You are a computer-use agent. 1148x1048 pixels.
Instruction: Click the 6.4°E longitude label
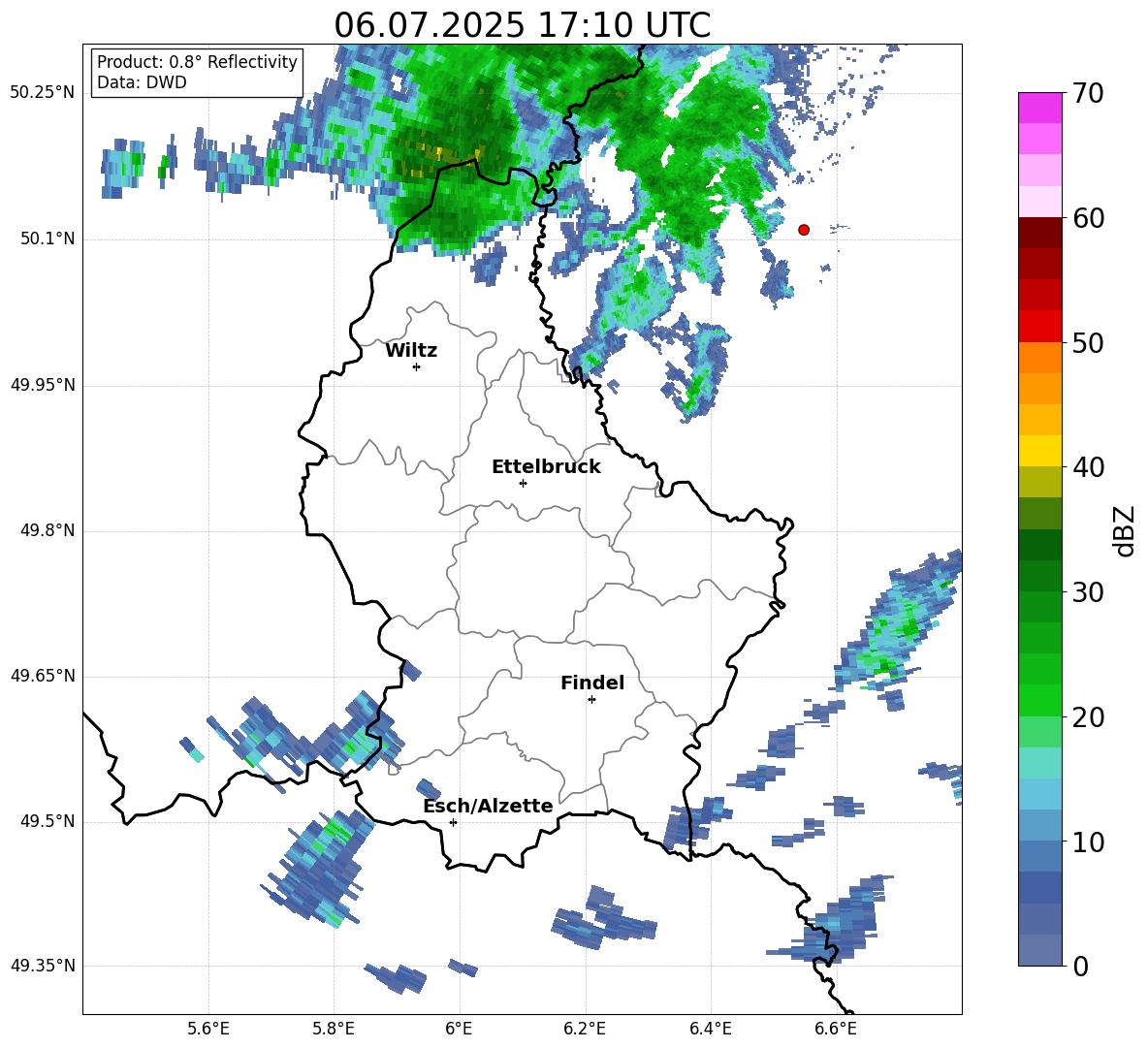(x=710, y=1029)
